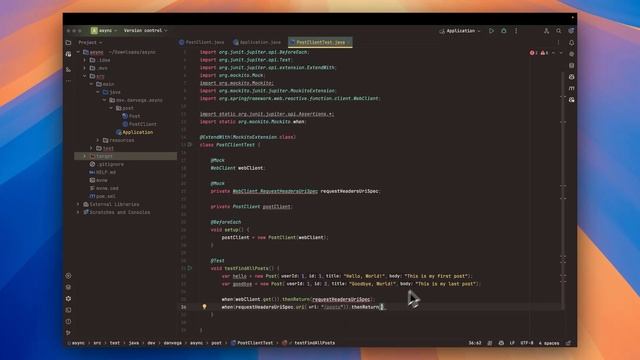Start debugging with the bug icon
The image size is (640, 360).
tap(504, 31)
